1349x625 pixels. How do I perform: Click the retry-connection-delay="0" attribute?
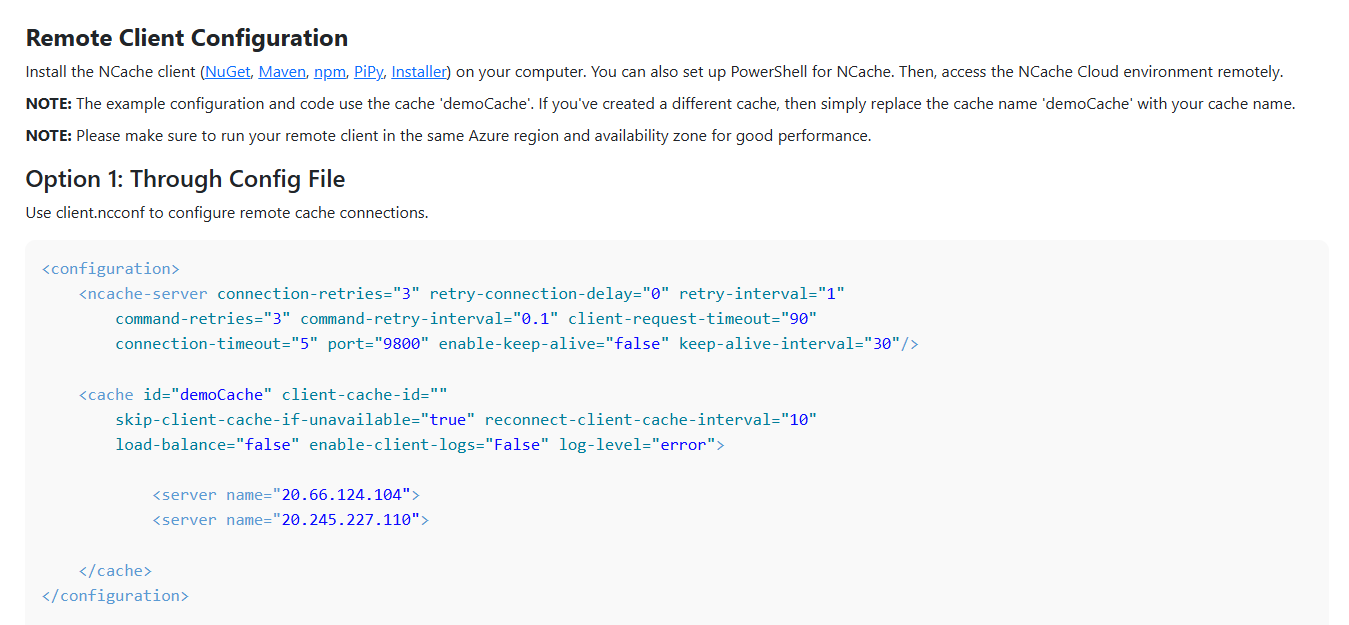pos(550,293)
